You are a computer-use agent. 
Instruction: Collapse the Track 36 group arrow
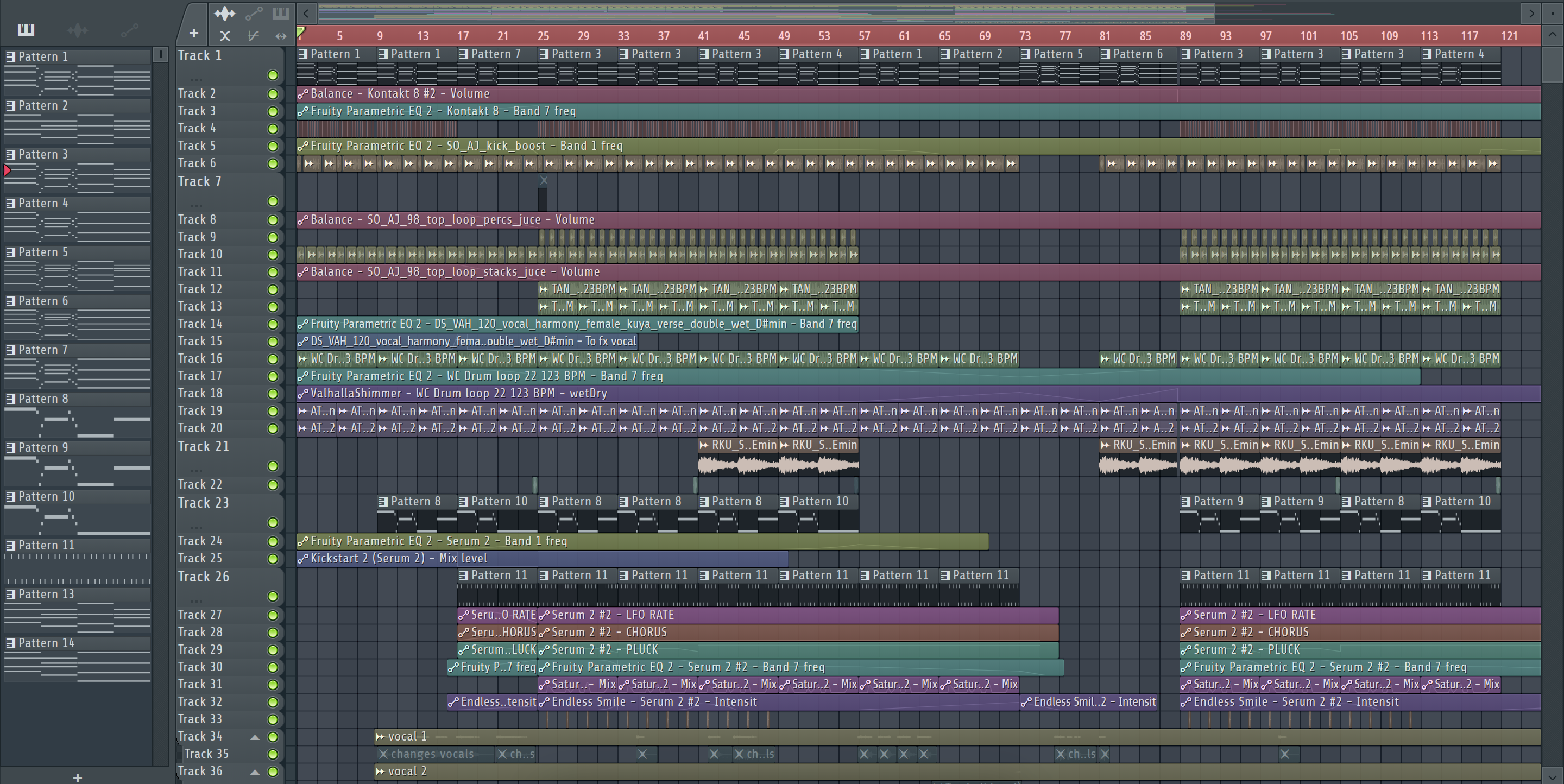coord(255,772)
